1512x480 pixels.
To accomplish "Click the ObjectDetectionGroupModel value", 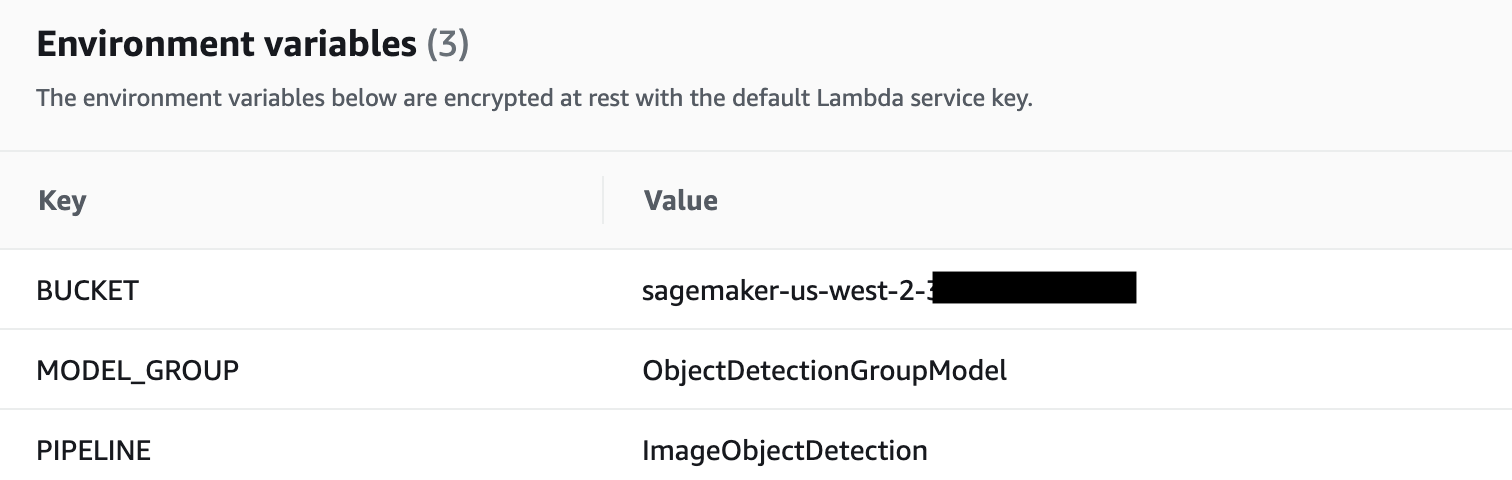I will click(824, 370).
